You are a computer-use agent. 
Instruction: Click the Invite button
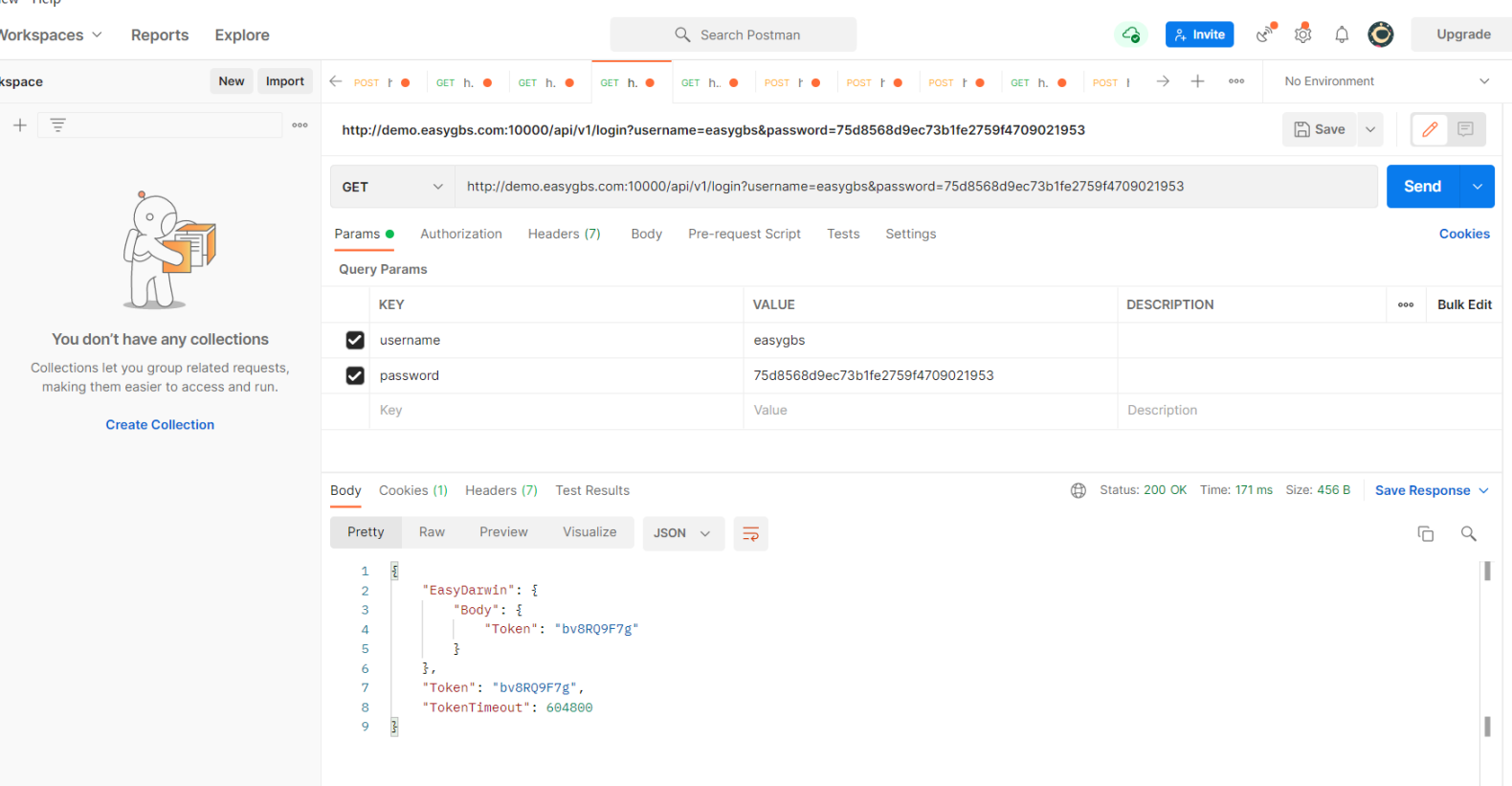[1200, 34]
